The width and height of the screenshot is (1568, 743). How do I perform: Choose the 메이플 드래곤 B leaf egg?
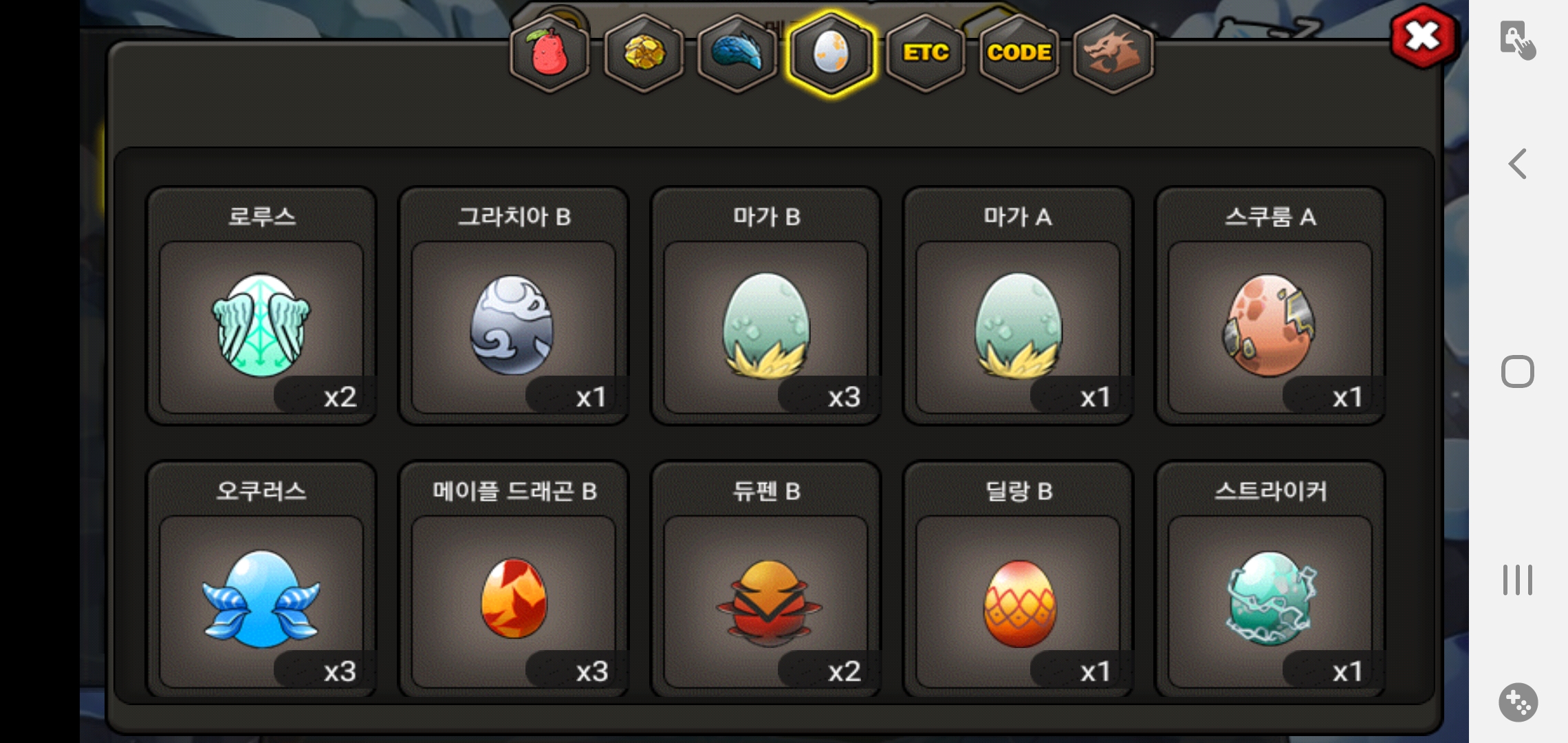coord(514,579)
